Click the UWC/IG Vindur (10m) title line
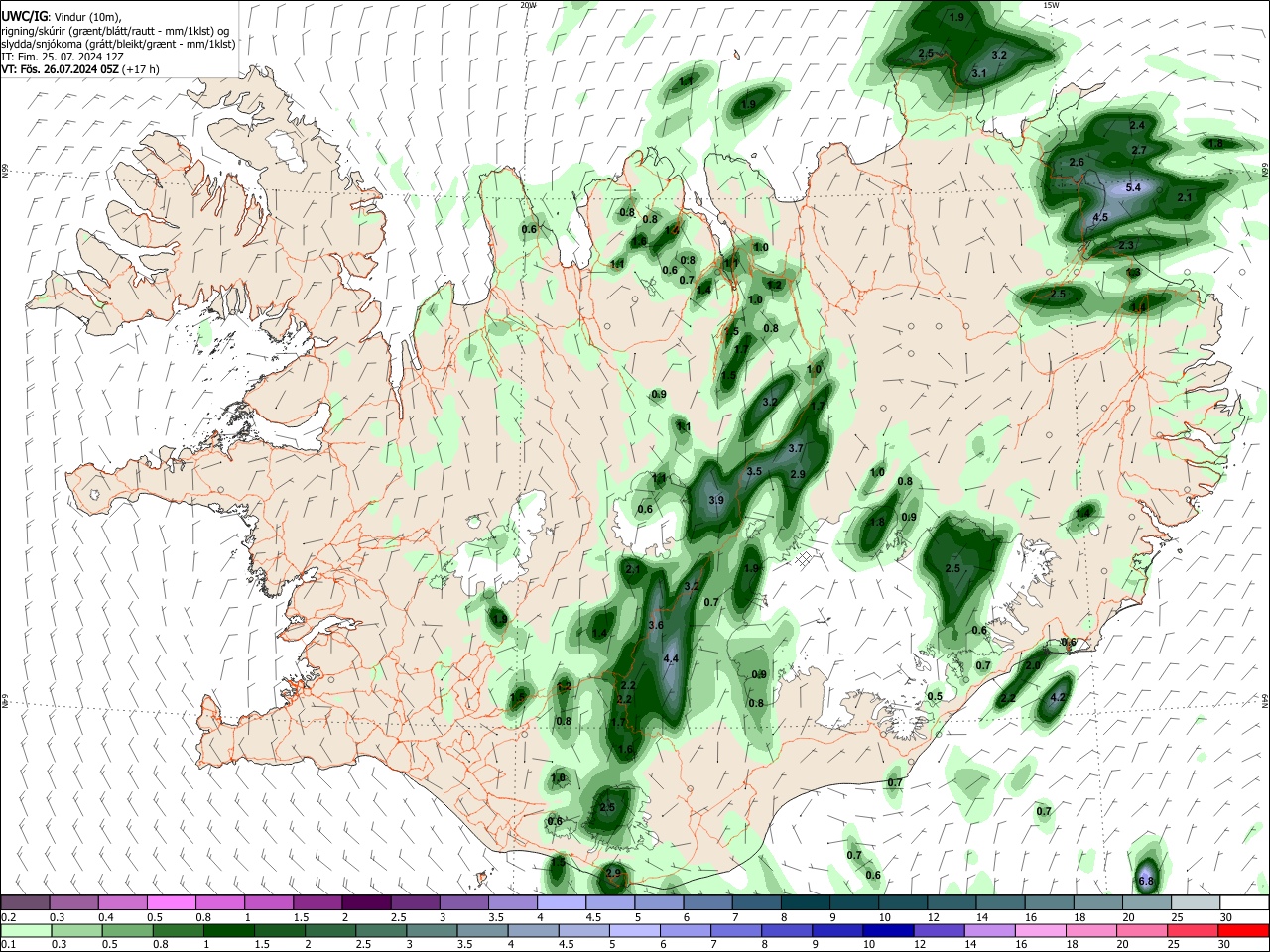This screenshot has height=952, width=1270. 62,16
